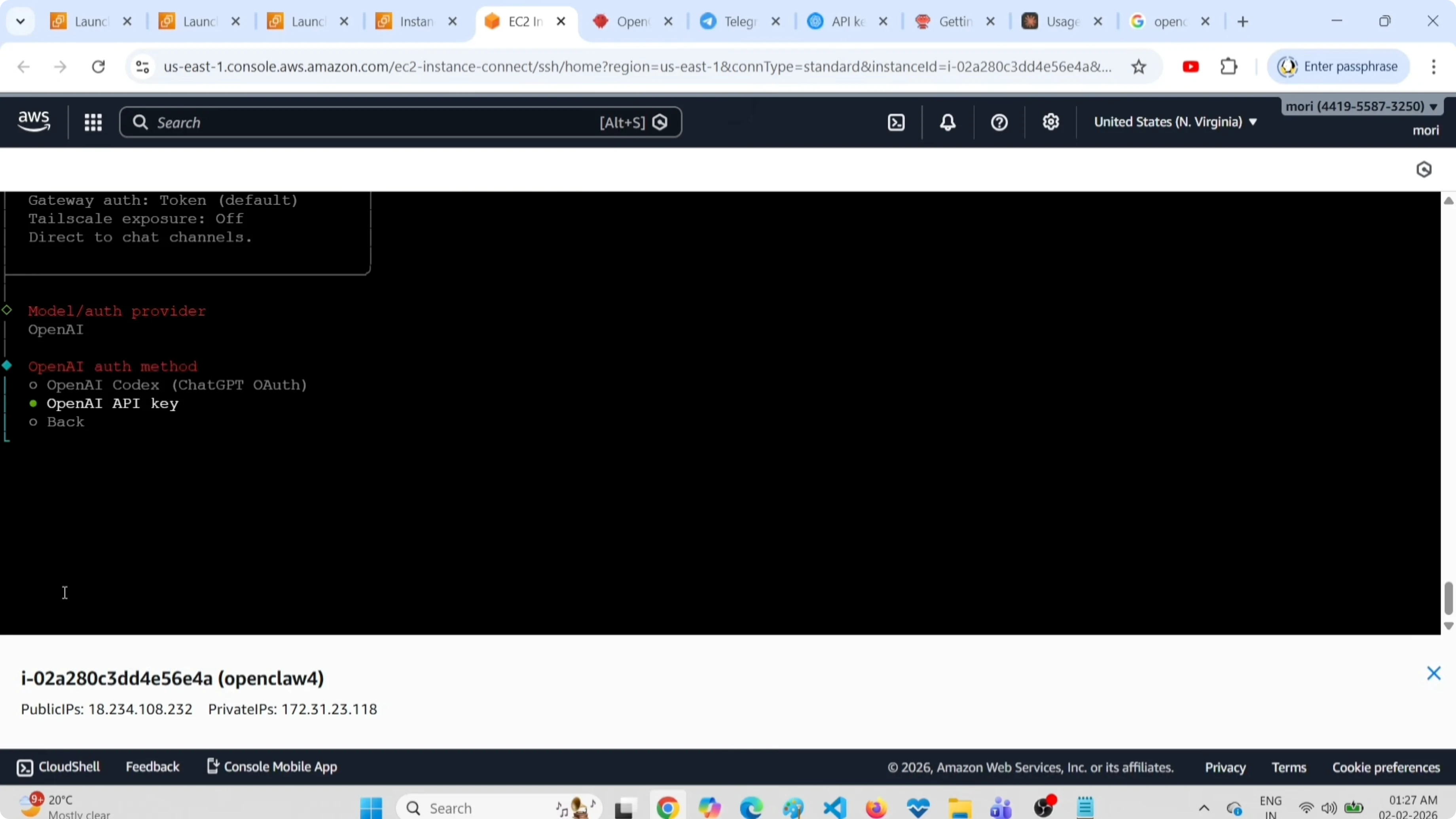This screenshot has width=1456, height=819.
Task: Click the AWS logo home icon
Action: (x=34, y=121)
